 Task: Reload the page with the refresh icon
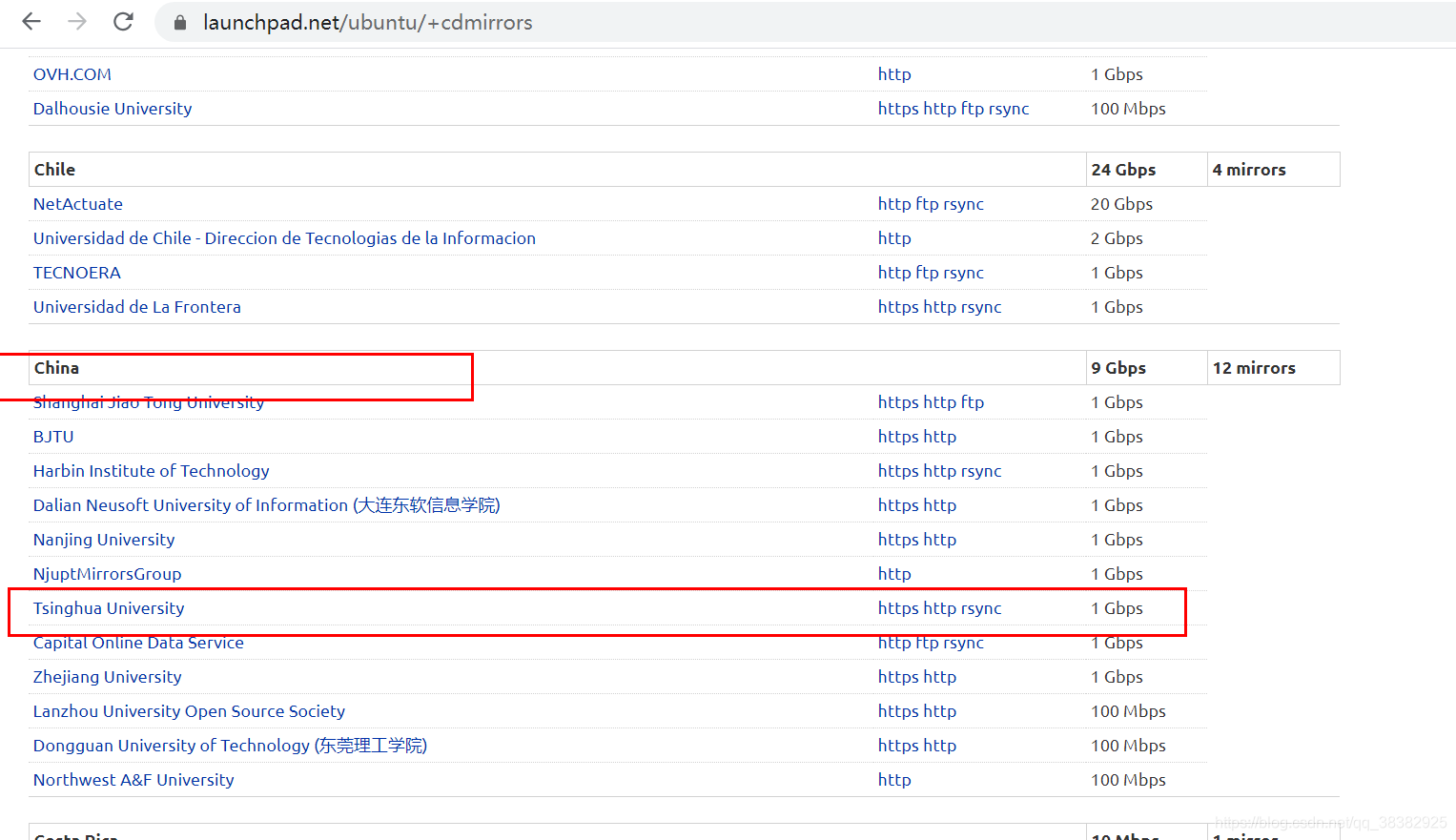tap(123, 21)
